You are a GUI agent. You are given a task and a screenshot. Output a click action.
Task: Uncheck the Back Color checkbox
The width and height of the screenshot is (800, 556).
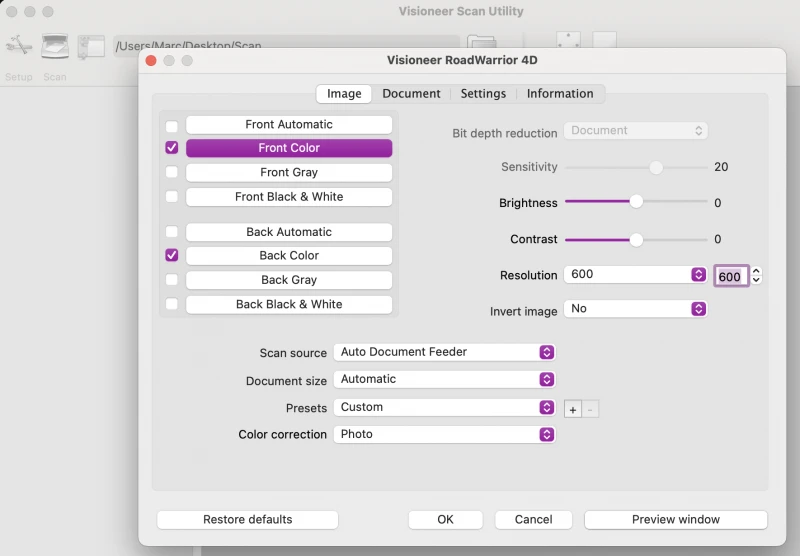coord(172,255)
